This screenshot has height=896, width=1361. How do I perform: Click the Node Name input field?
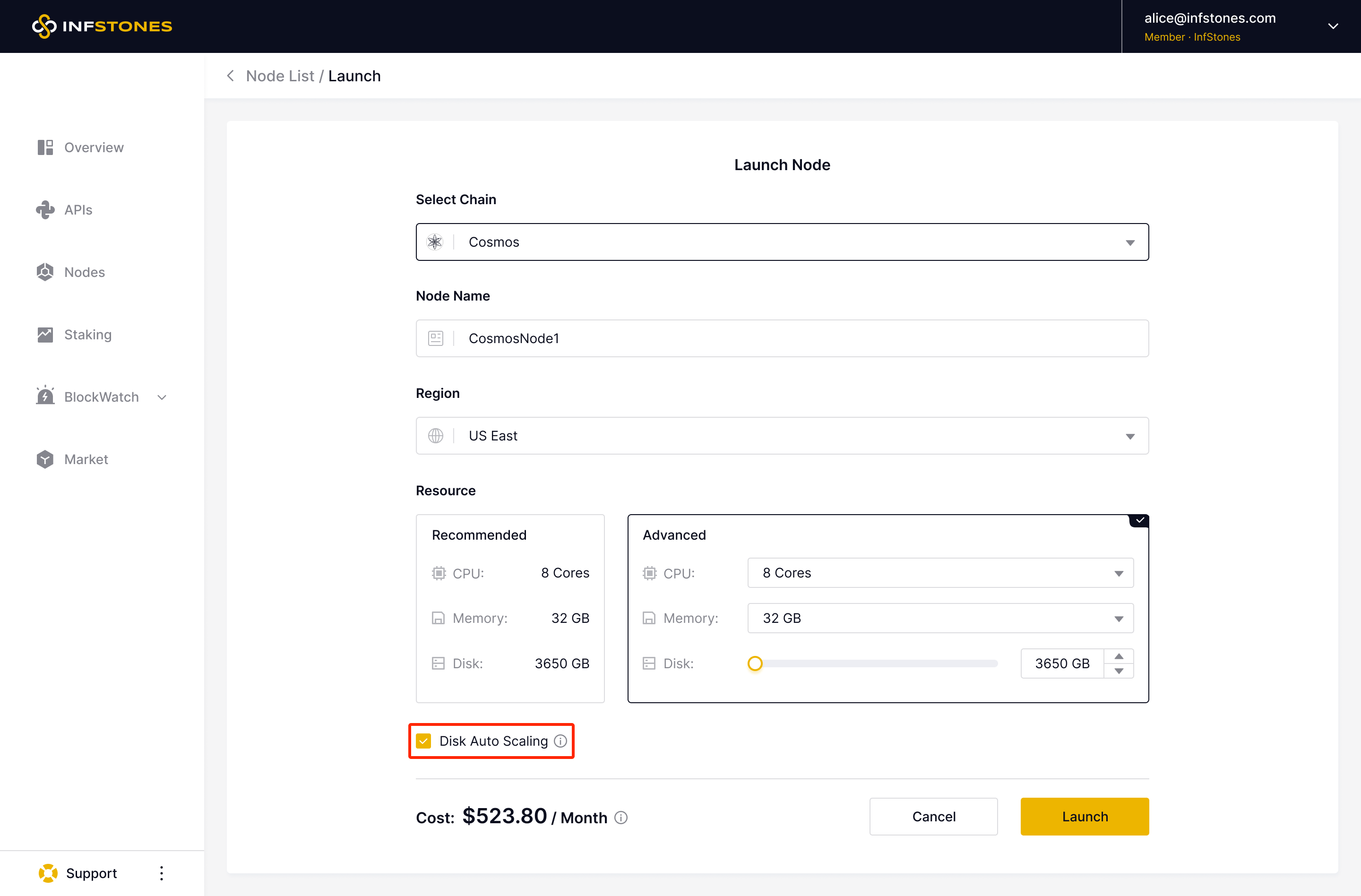click(801, 338)
